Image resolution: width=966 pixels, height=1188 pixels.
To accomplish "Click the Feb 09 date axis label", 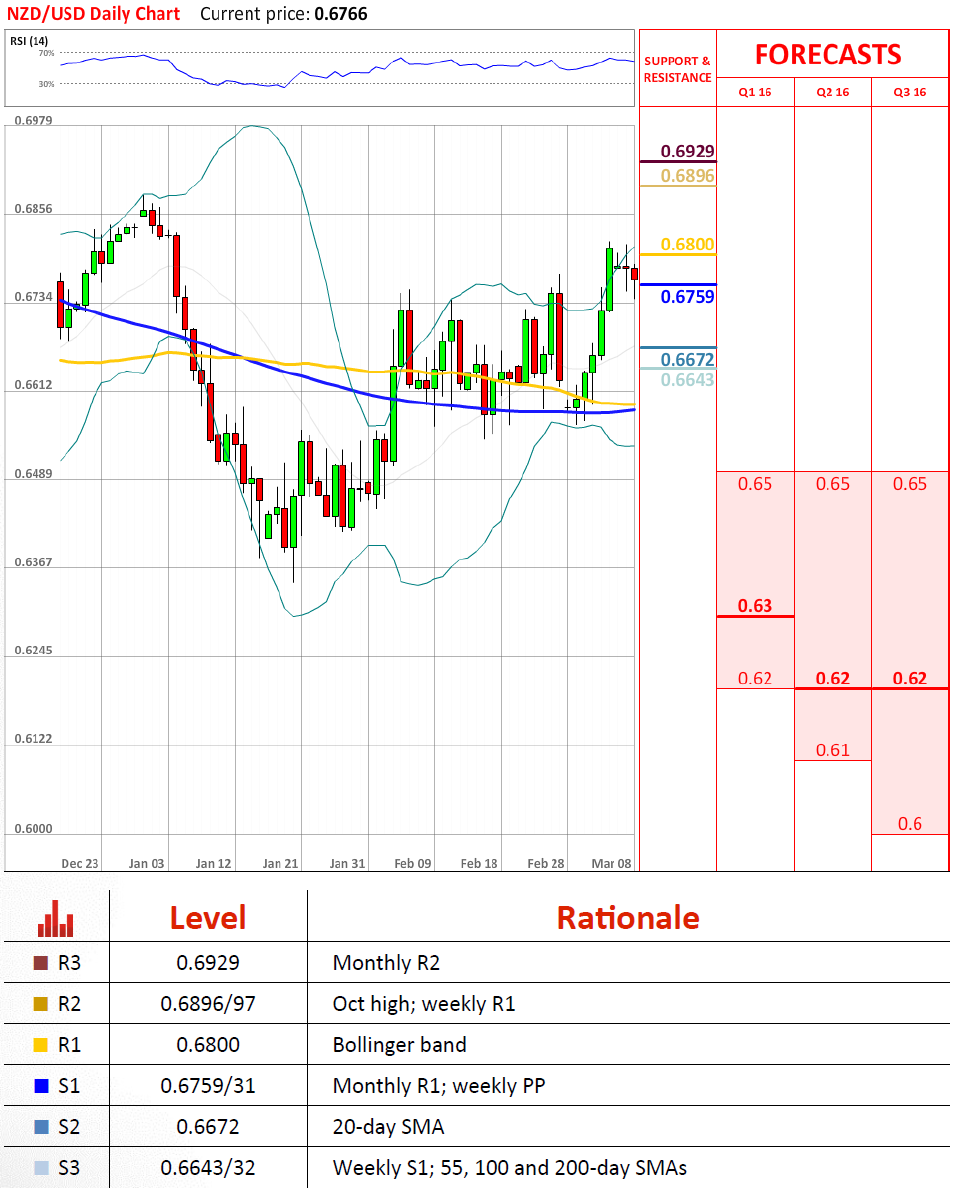I will tap(413, 863).
